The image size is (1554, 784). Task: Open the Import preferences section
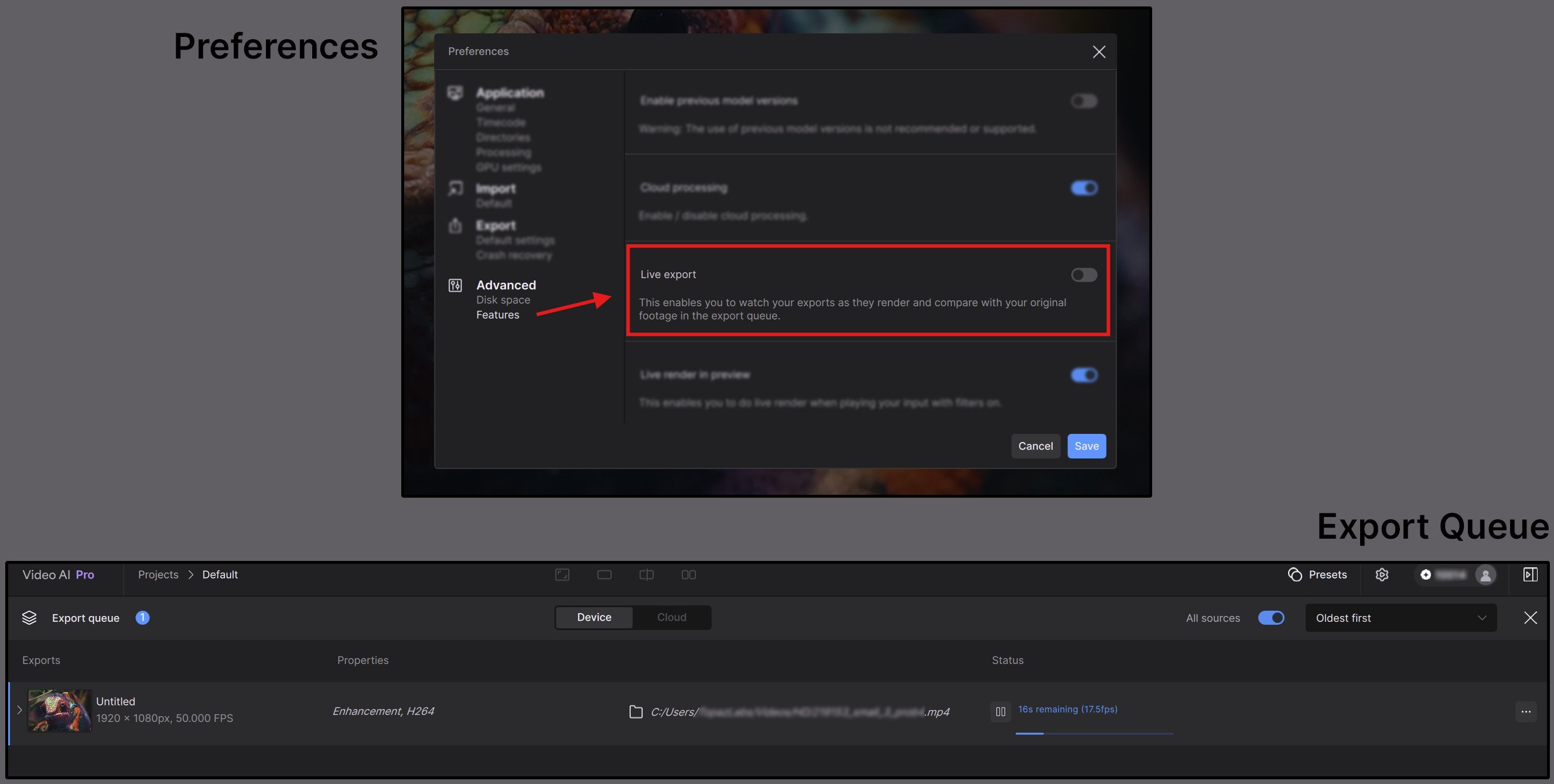coord(496,188)
